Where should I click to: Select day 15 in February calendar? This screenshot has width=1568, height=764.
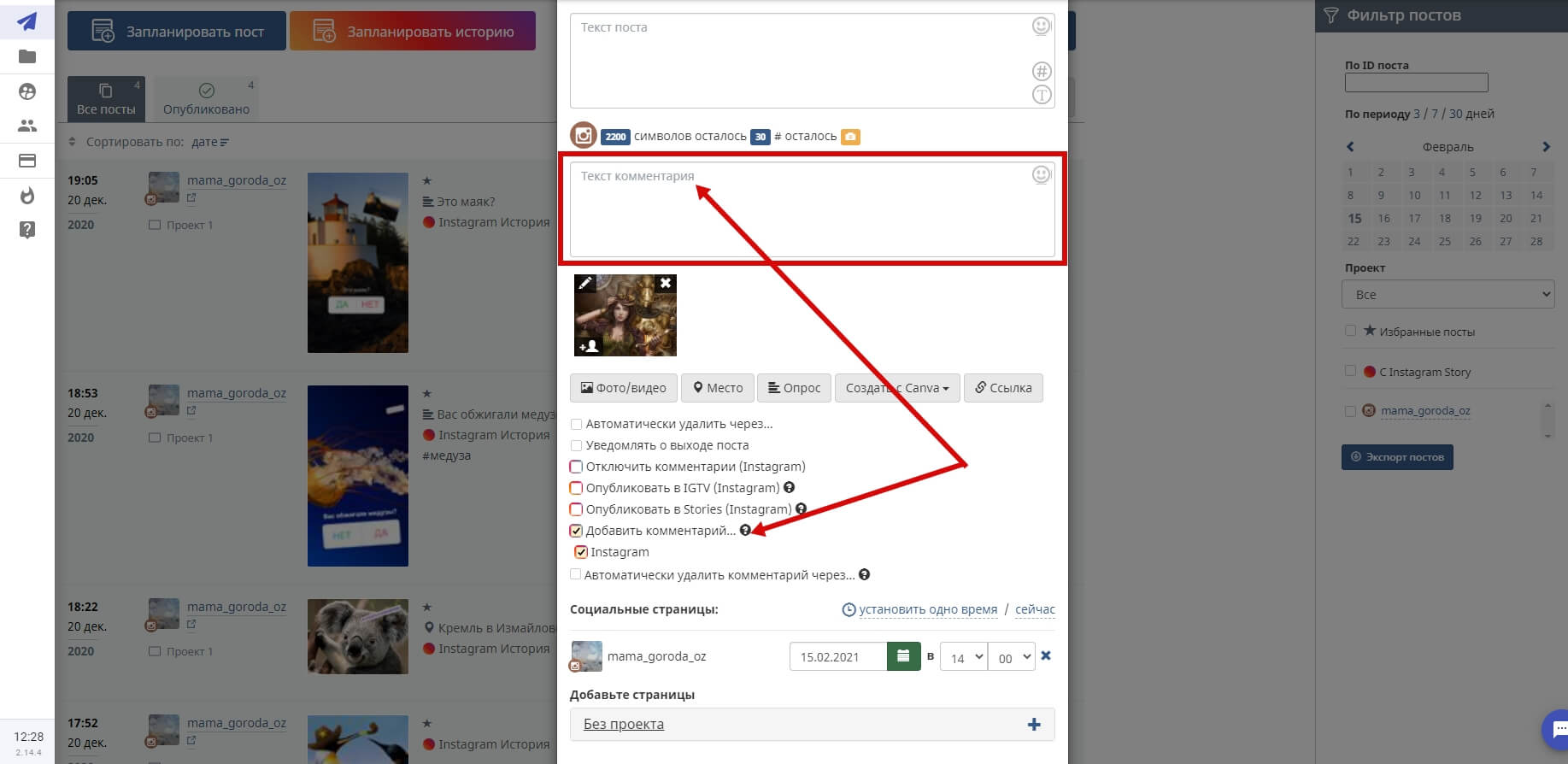(1354, 218)
